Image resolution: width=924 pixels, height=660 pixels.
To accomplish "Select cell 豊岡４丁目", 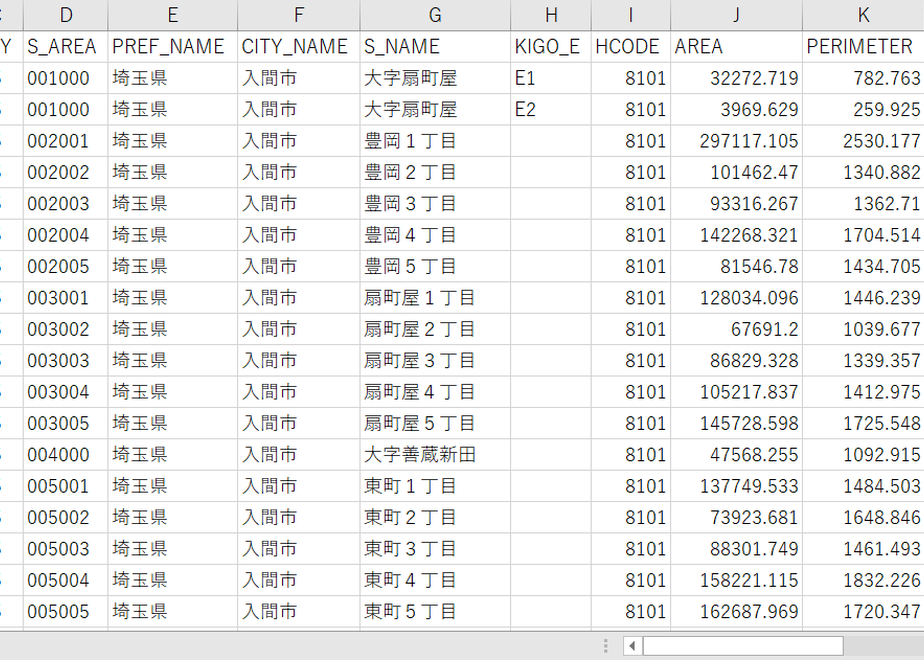I will (435, 235).
